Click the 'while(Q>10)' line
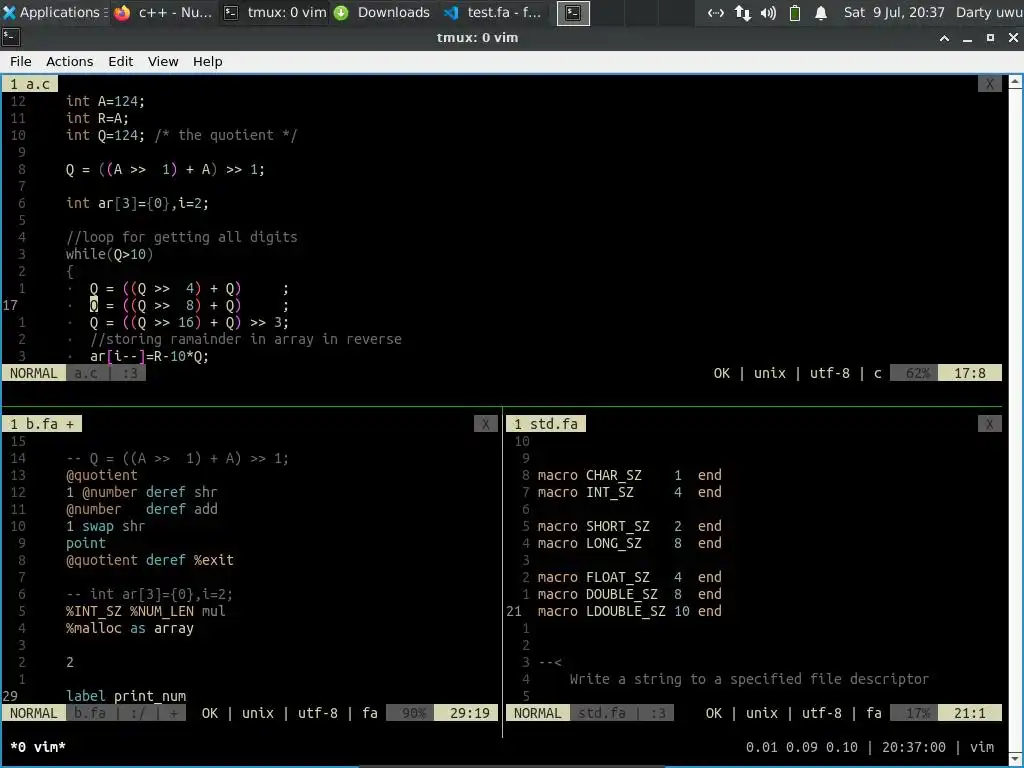This screenshot has height=768, width=1024. pos(109,254)
